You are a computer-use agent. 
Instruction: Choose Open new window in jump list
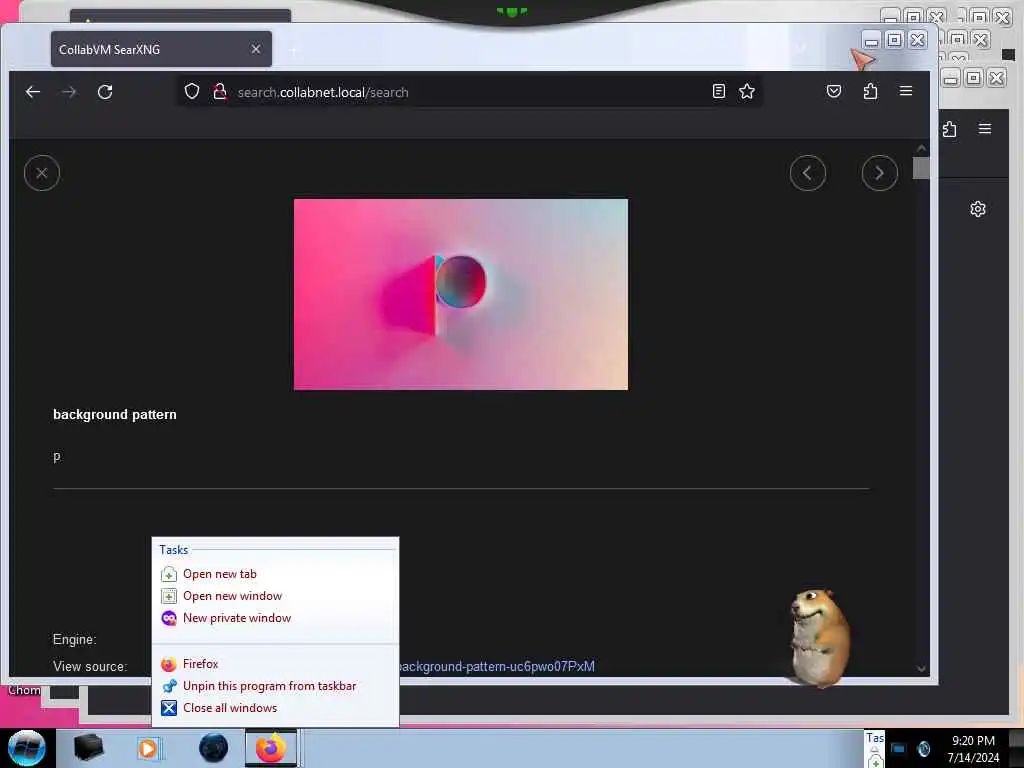pos(275,596)
